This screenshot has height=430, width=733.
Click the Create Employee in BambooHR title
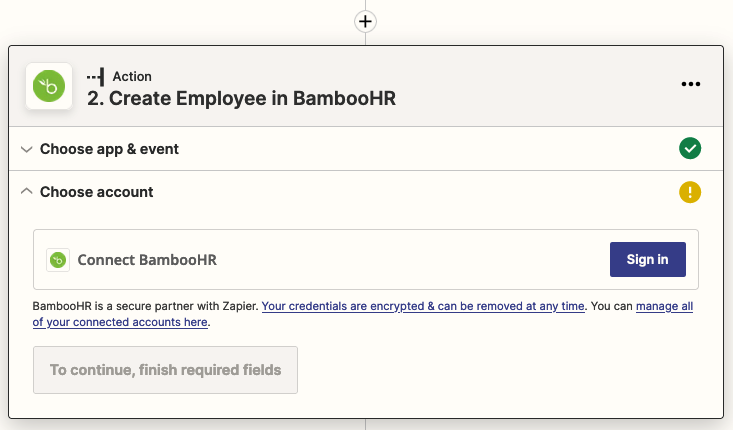241,98
